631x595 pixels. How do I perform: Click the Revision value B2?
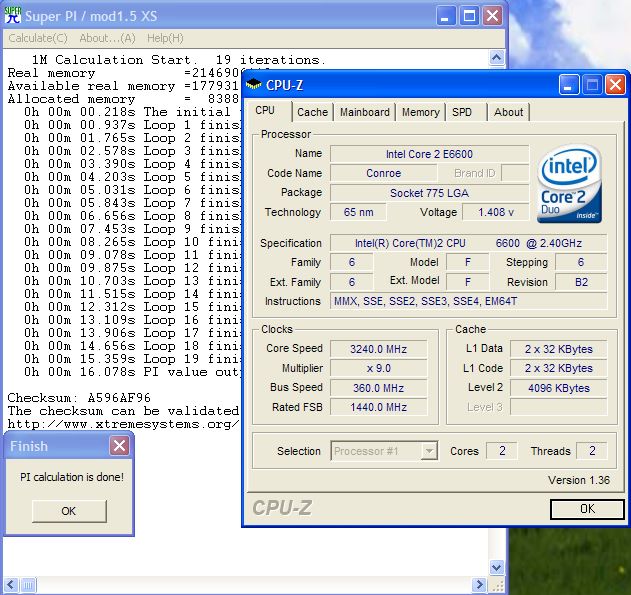[x=581, y=282]
